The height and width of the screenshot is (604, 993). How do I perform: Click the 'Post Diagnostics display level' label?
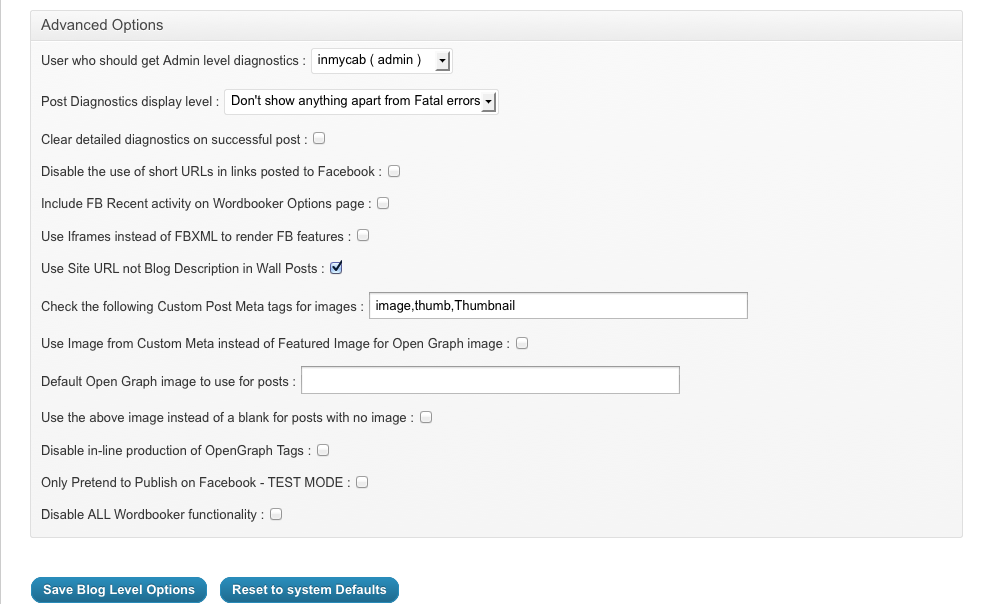(x=129, y=102)
